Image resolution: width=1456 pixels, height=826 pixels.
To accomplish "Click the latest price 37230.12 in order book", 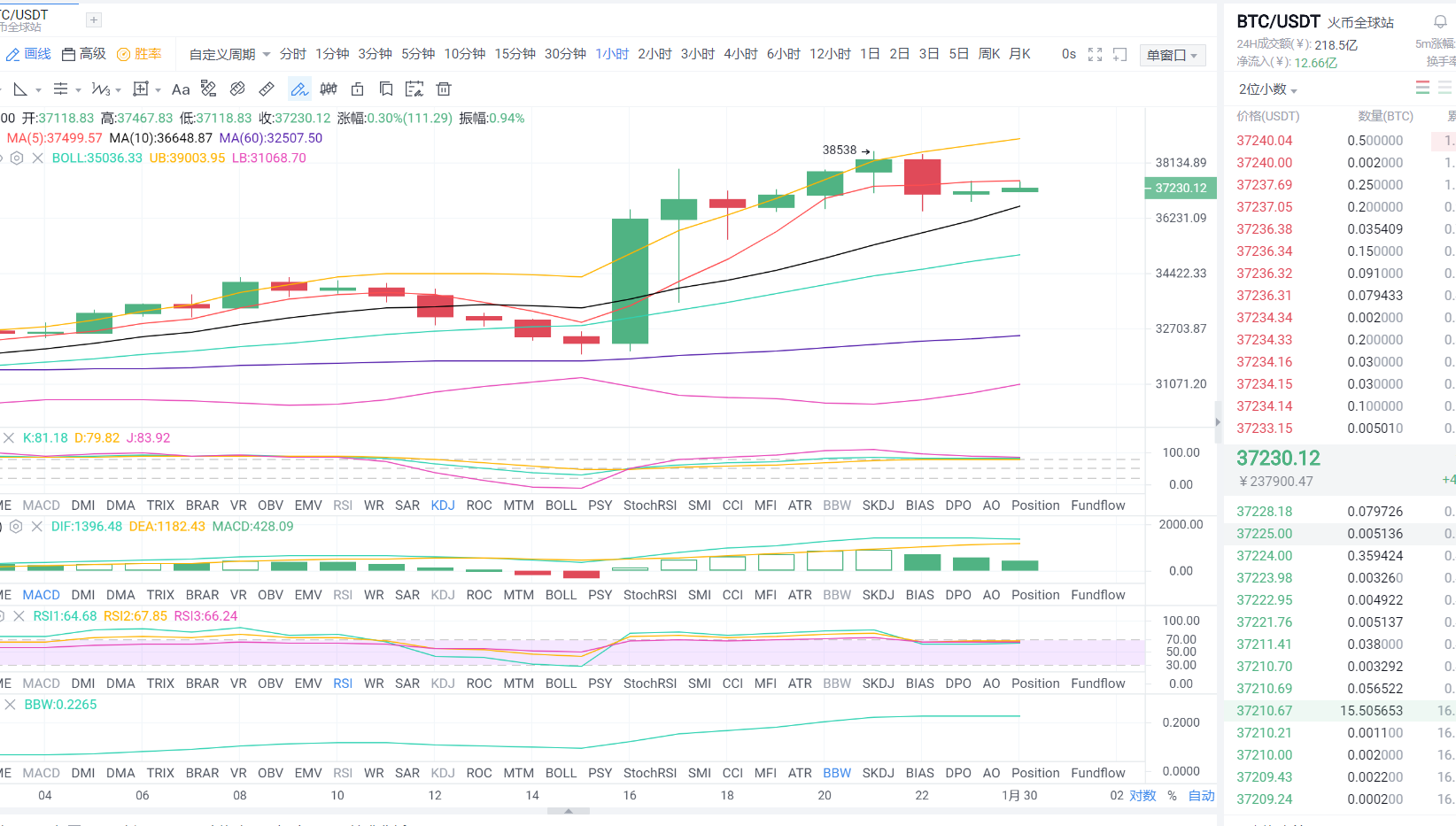I will click(x=1278, y=458).
